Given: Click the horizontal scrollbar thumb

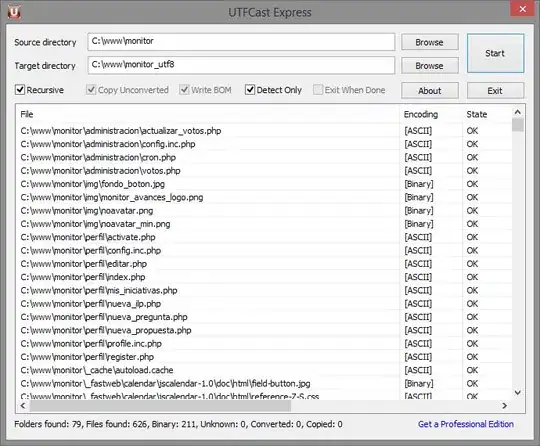Looking at the screenshot, I should 160,406.
